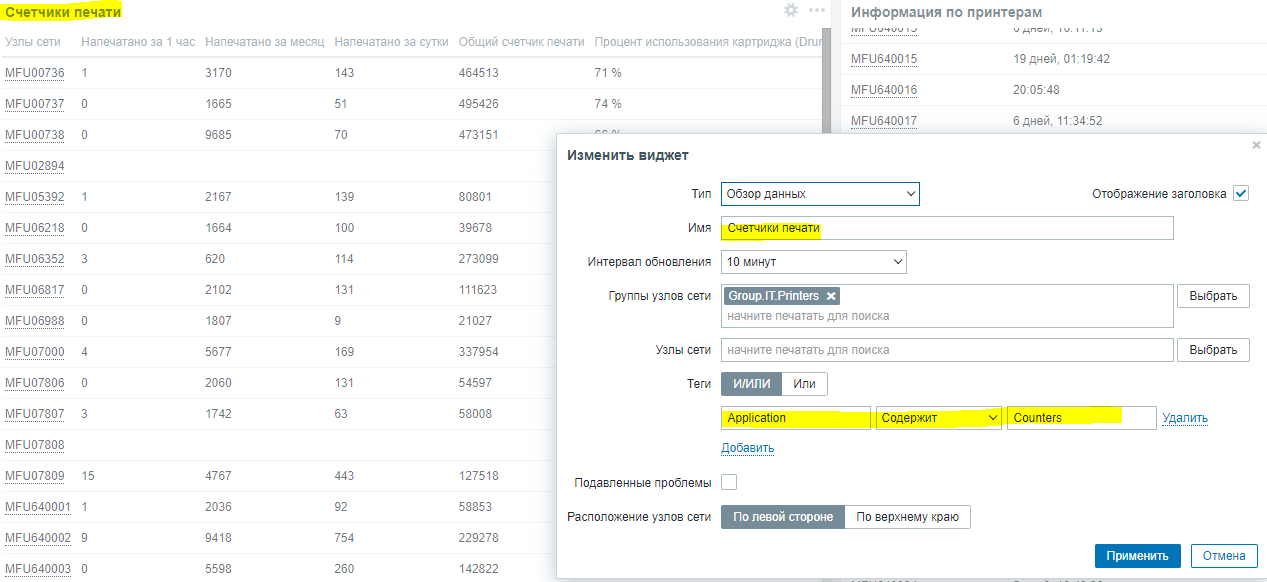Toggle the Отображение заголовка checkbox
1267x582 pixels.
point(1241,193)
